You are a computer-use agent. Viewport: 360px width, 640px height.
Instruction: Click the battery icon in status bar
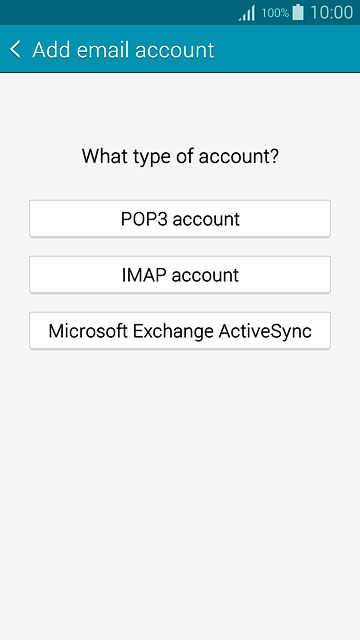298,12
